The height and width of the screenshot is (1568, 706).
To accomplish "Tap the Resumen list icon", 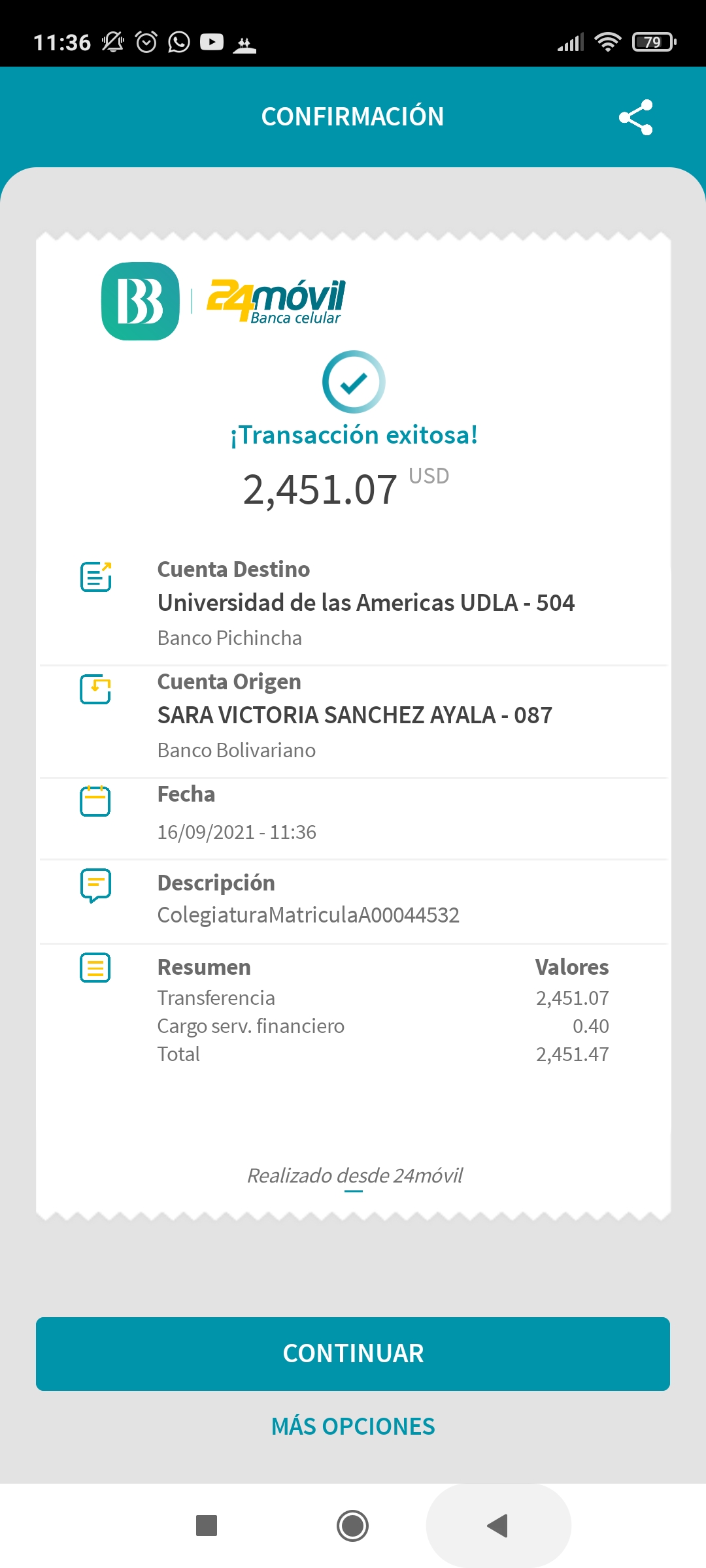I will tap(95, 968).
